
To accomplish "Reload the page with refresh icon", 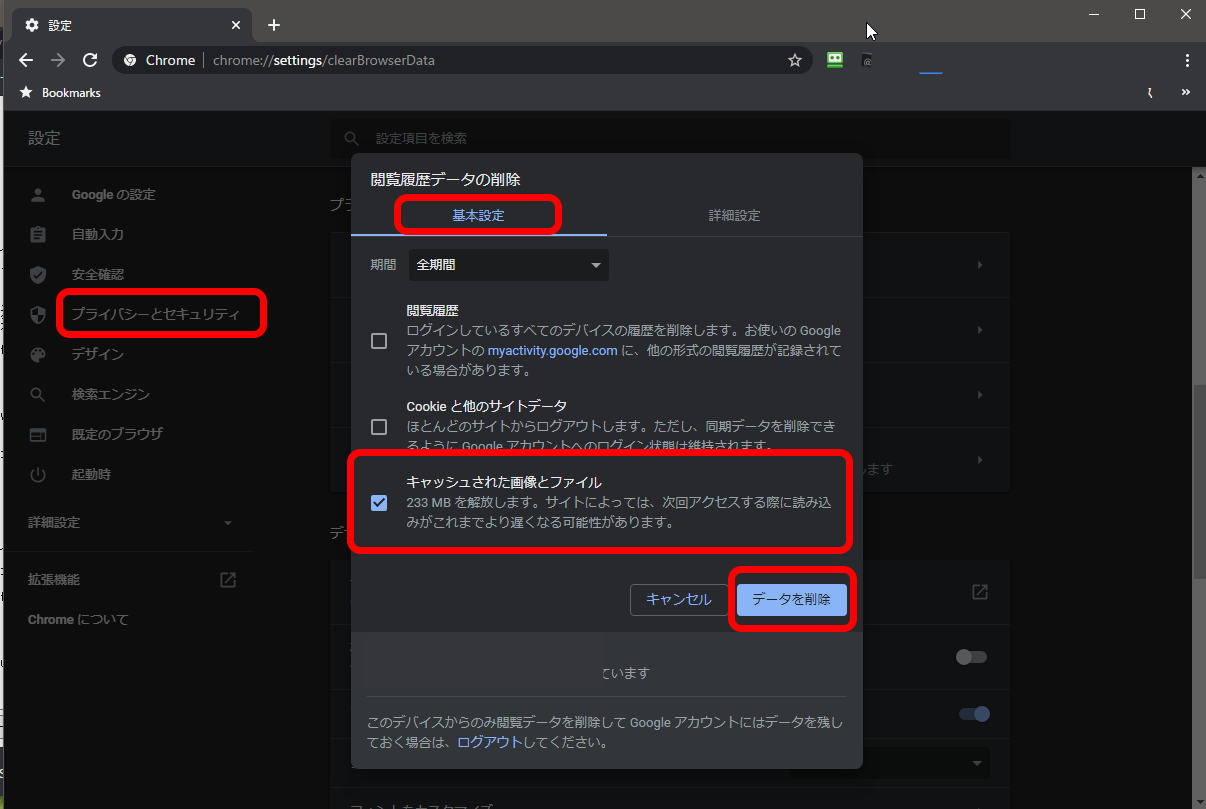I will [90, 60].
